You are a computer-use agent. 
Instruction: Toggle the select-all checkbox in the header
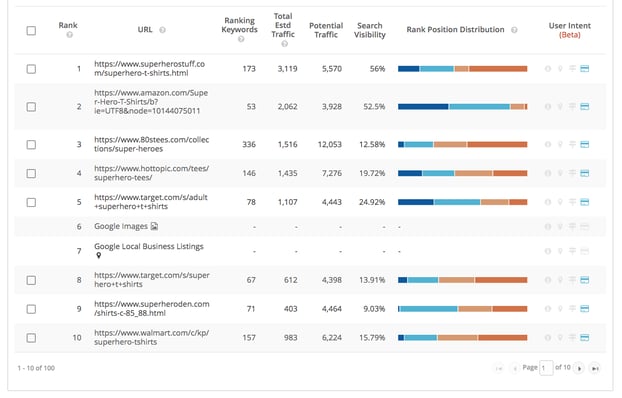[31, 31]
